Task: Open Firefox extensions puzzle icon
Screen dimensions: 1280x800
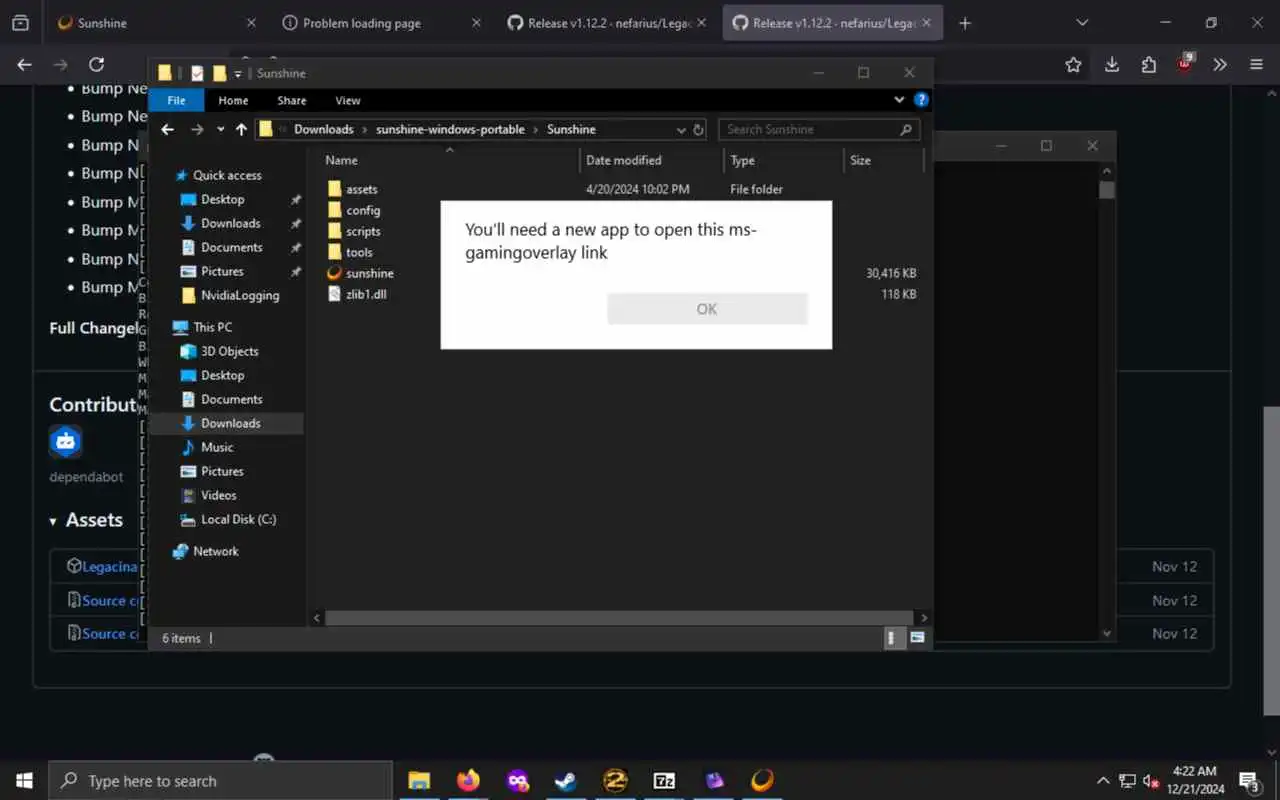Action: [x=1148, y=64]
